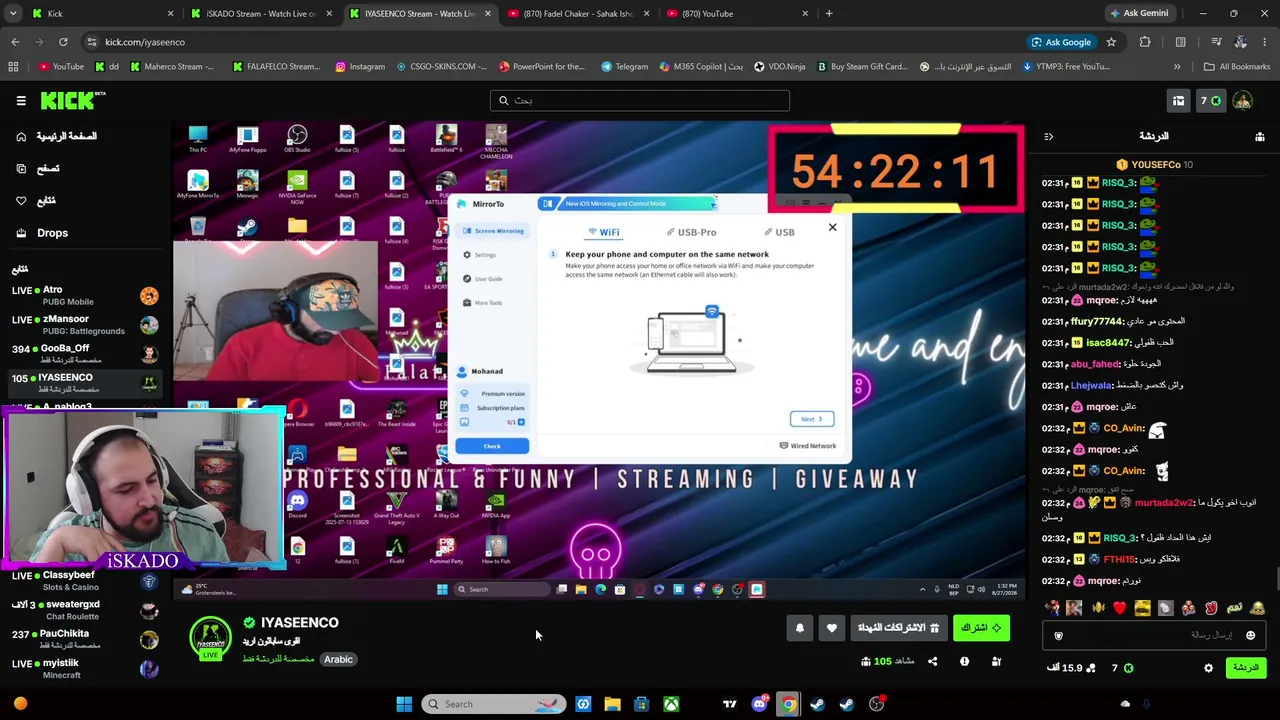Toggle follow with the heart button
The width and height of the screenshot is (1280, 720).
pos(831,628)
